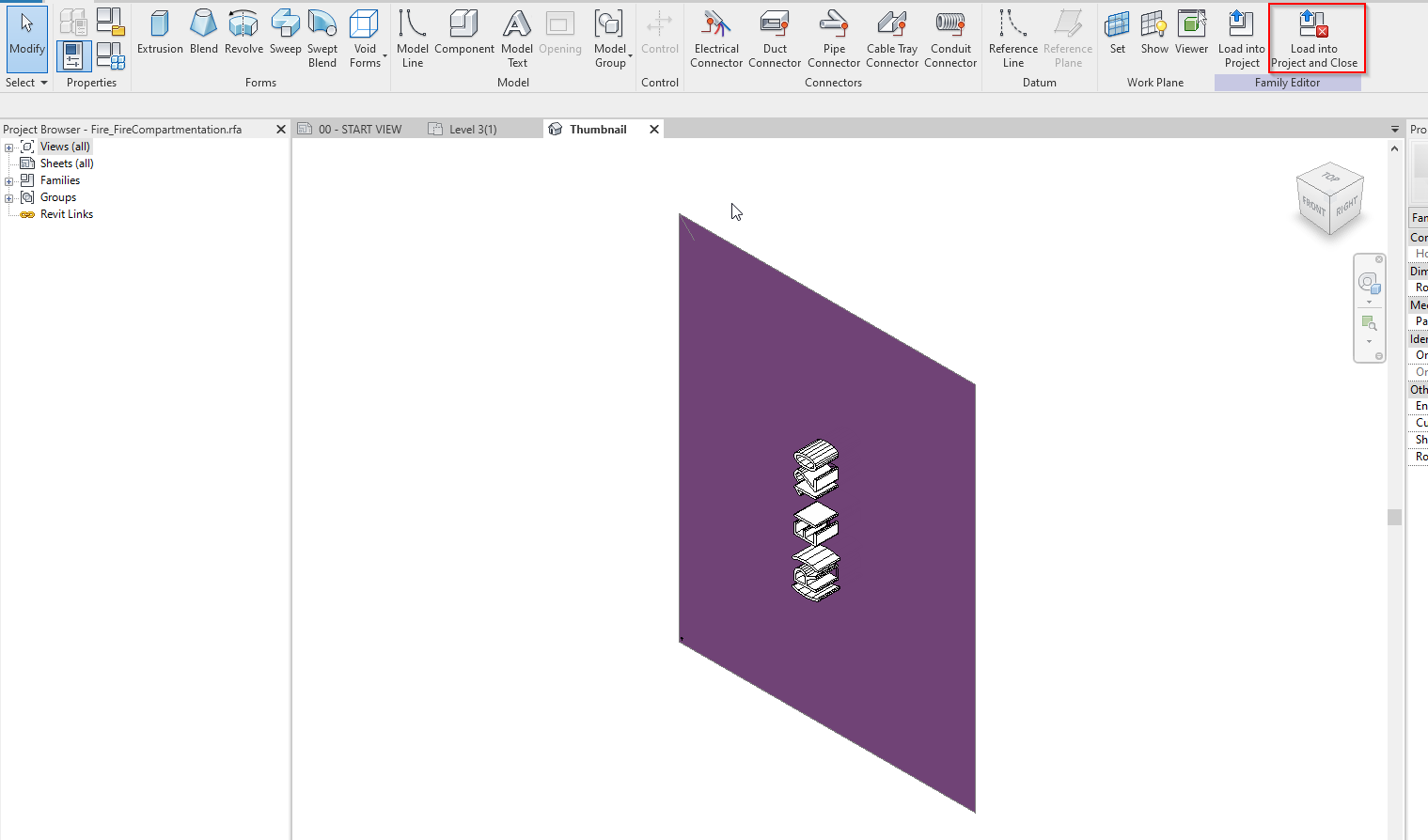Click Load into Project and Close
The image size is (1428, 840).
coord(1314,39)
